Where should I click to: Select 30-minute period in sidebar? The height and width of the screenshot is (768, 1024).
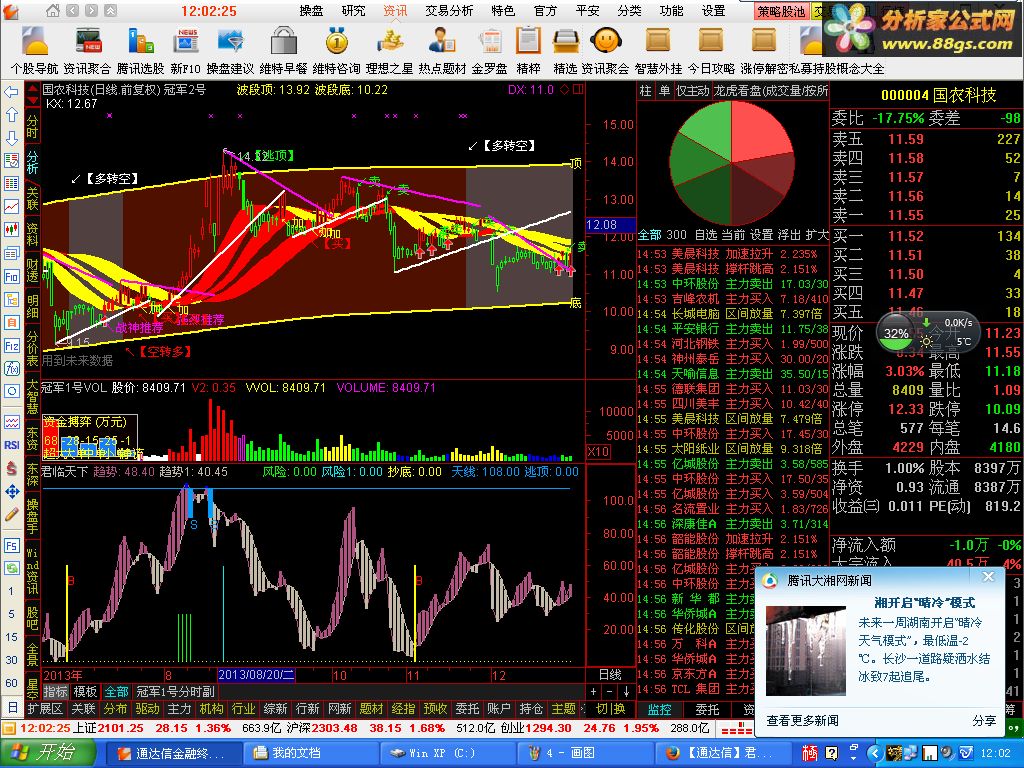click(x=11, y=660)
